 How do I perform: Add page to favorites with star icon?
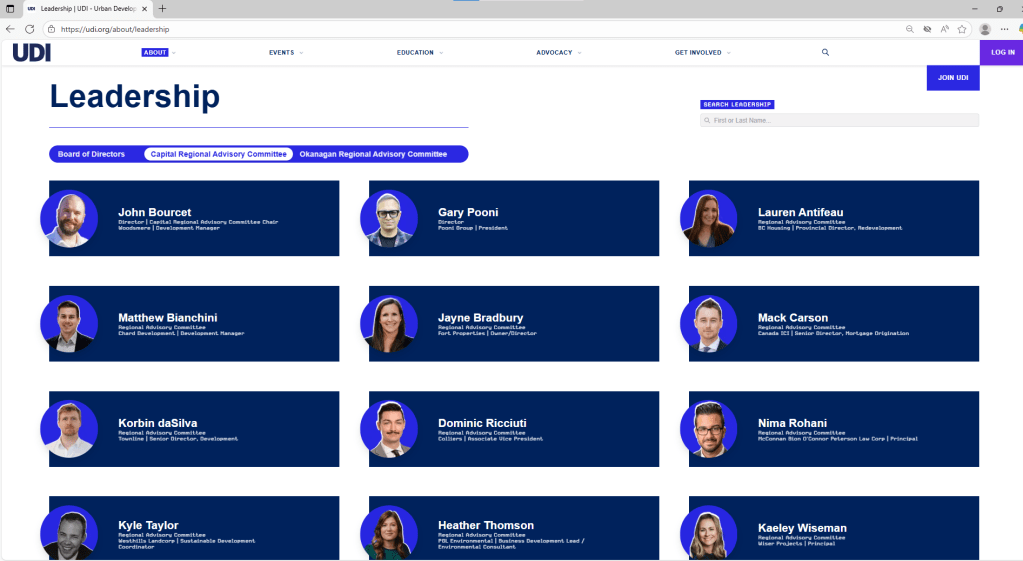[961, 29]
